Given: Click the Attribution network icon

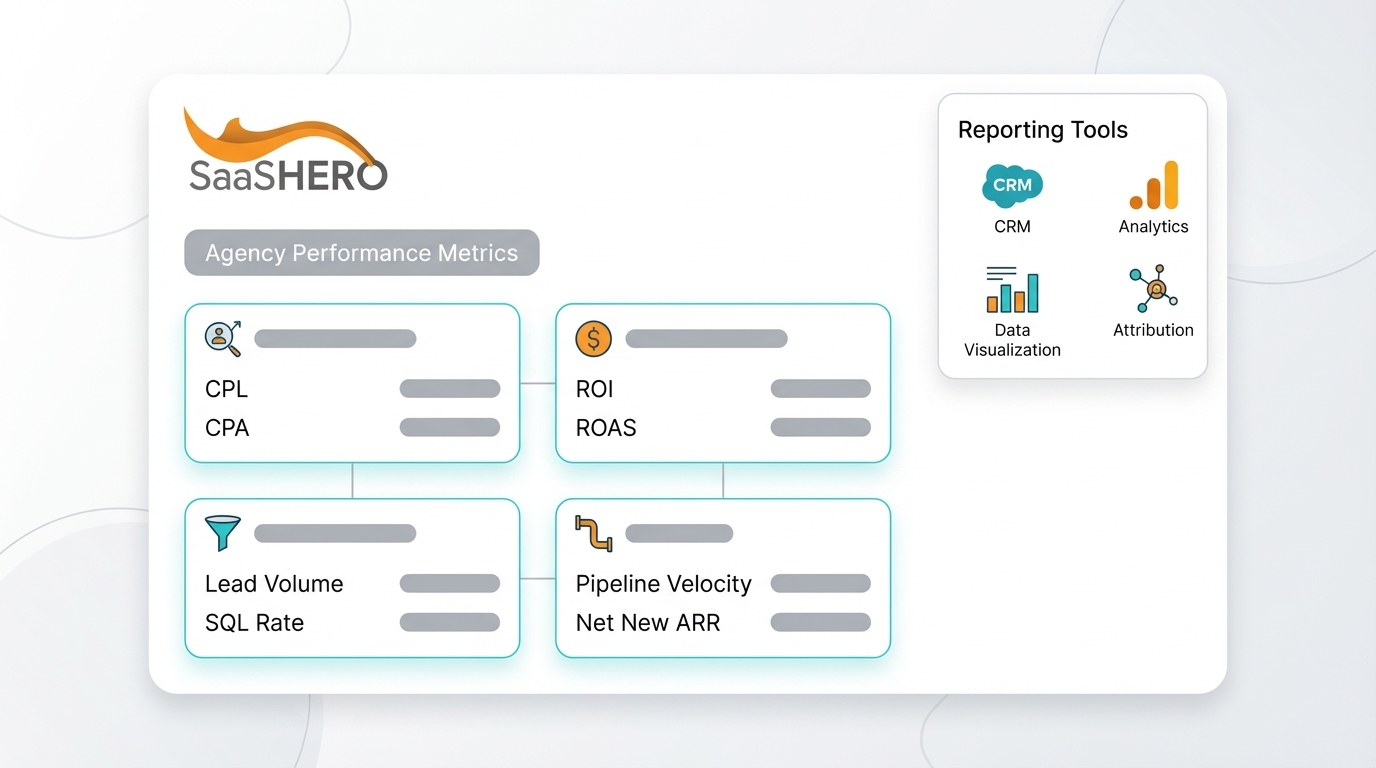Looking at the screenshot, I should click(1153, 289).
